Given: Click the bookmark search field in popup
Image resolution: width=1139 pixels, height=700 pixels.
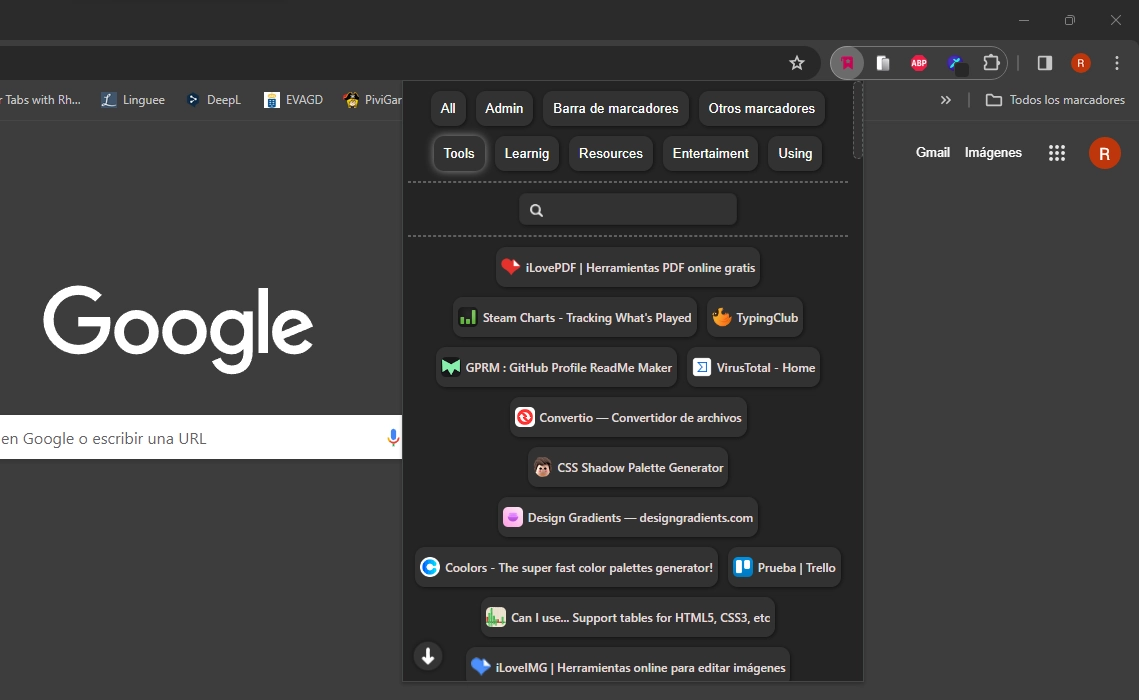Looking at the screenshot, I should [628, 210].
